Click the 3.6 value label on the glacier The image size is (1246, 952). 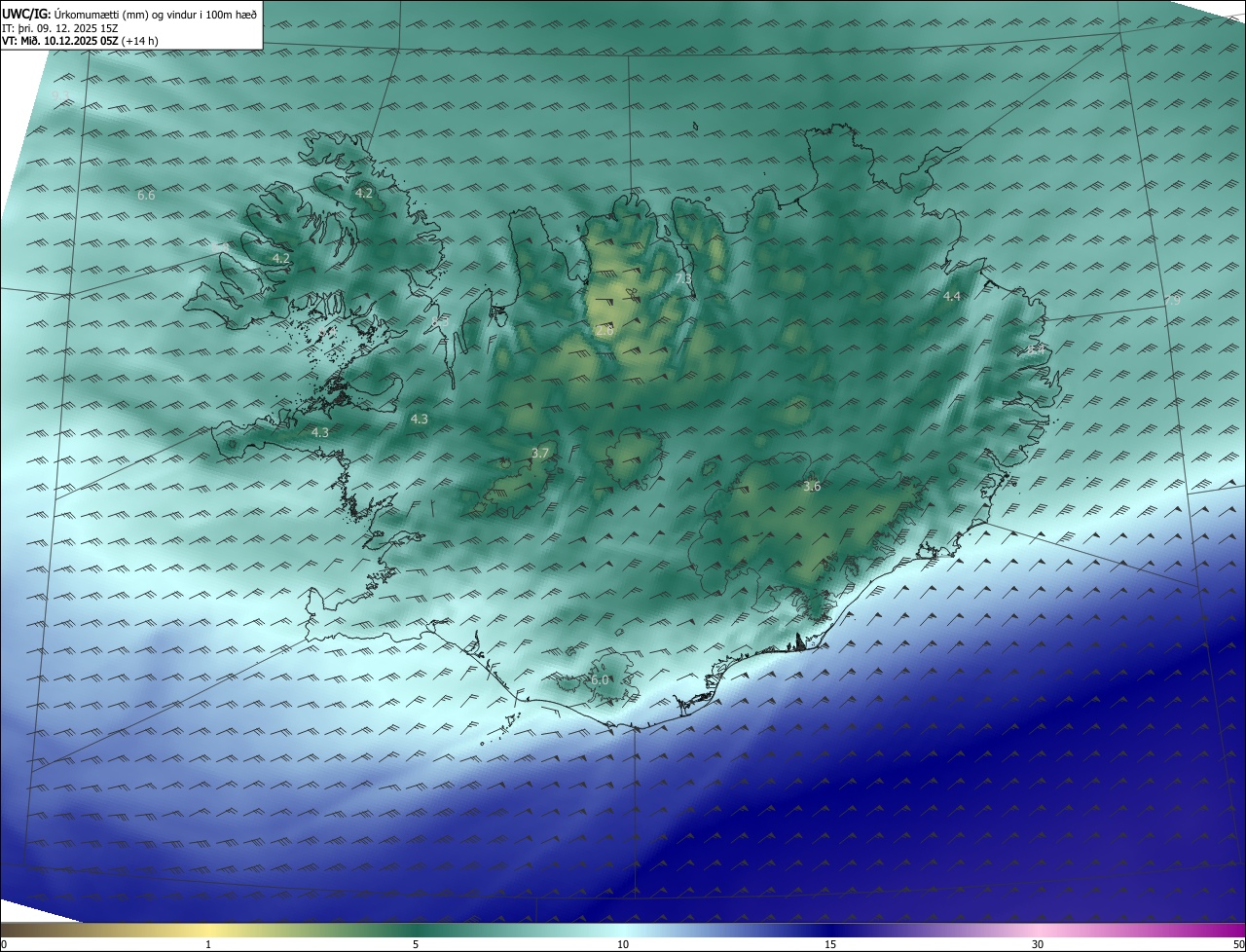(x=812, y=487)
